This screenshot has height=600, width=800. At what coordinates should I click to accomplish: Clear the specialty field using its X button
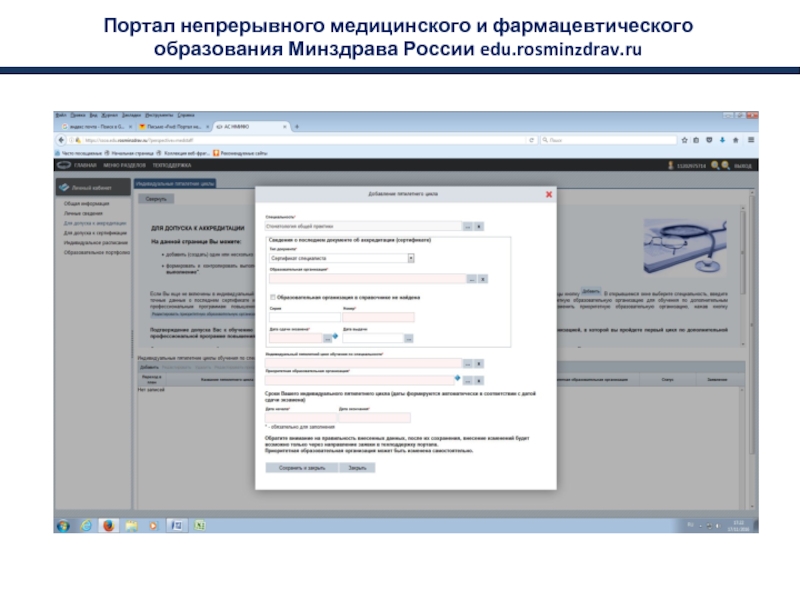tap(479, 227)
